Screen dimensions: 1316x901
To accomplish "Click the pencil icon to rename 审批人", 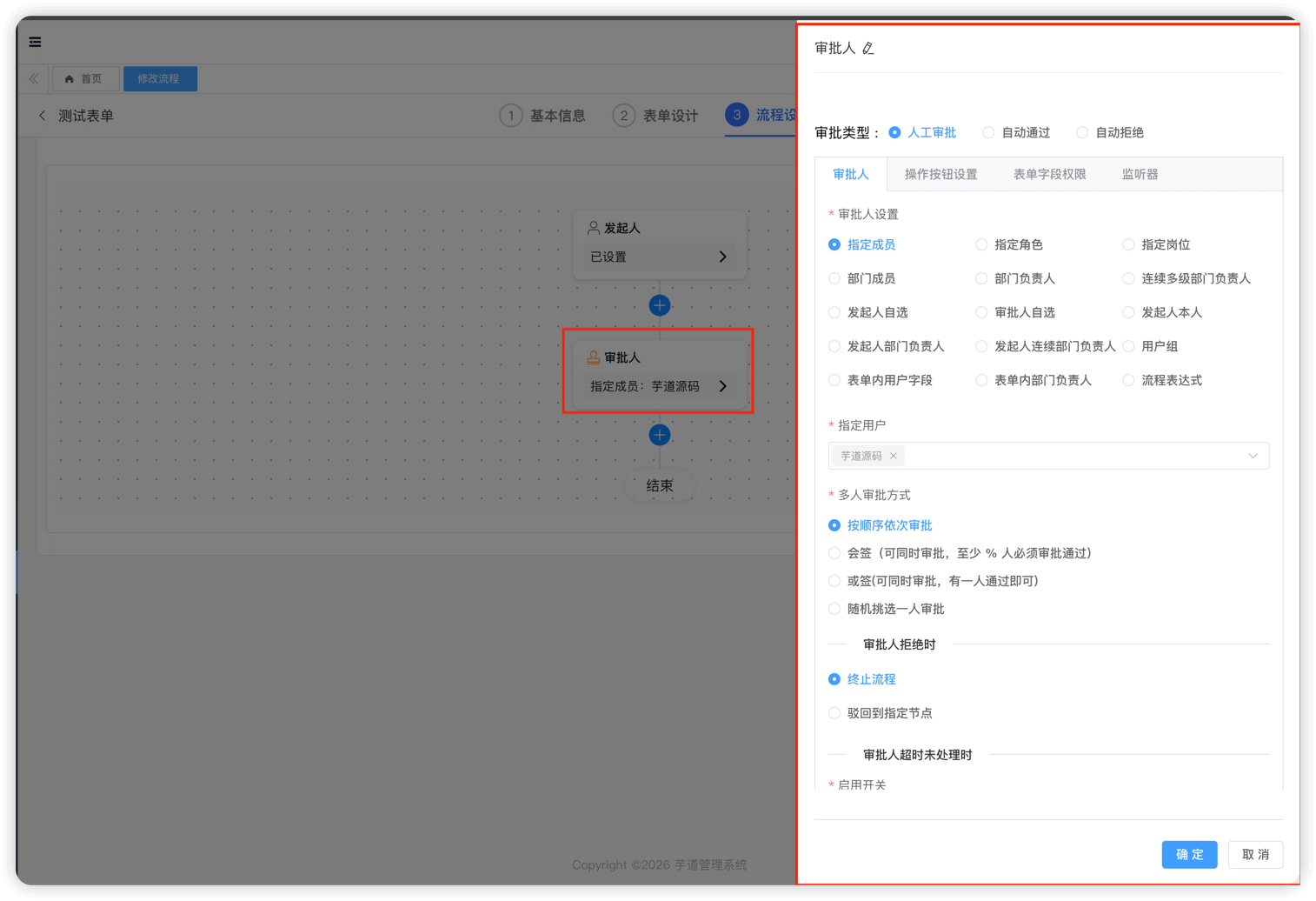I will [868, 49].
